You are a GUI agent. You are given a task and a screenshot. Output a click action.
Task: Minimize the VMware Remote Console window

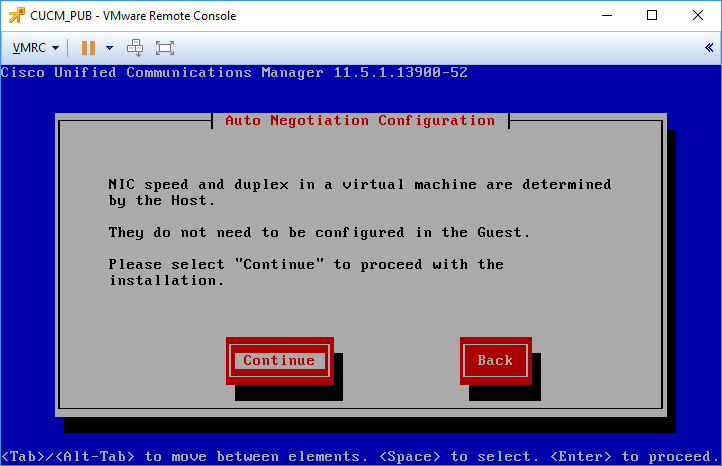tap(607, 15)
